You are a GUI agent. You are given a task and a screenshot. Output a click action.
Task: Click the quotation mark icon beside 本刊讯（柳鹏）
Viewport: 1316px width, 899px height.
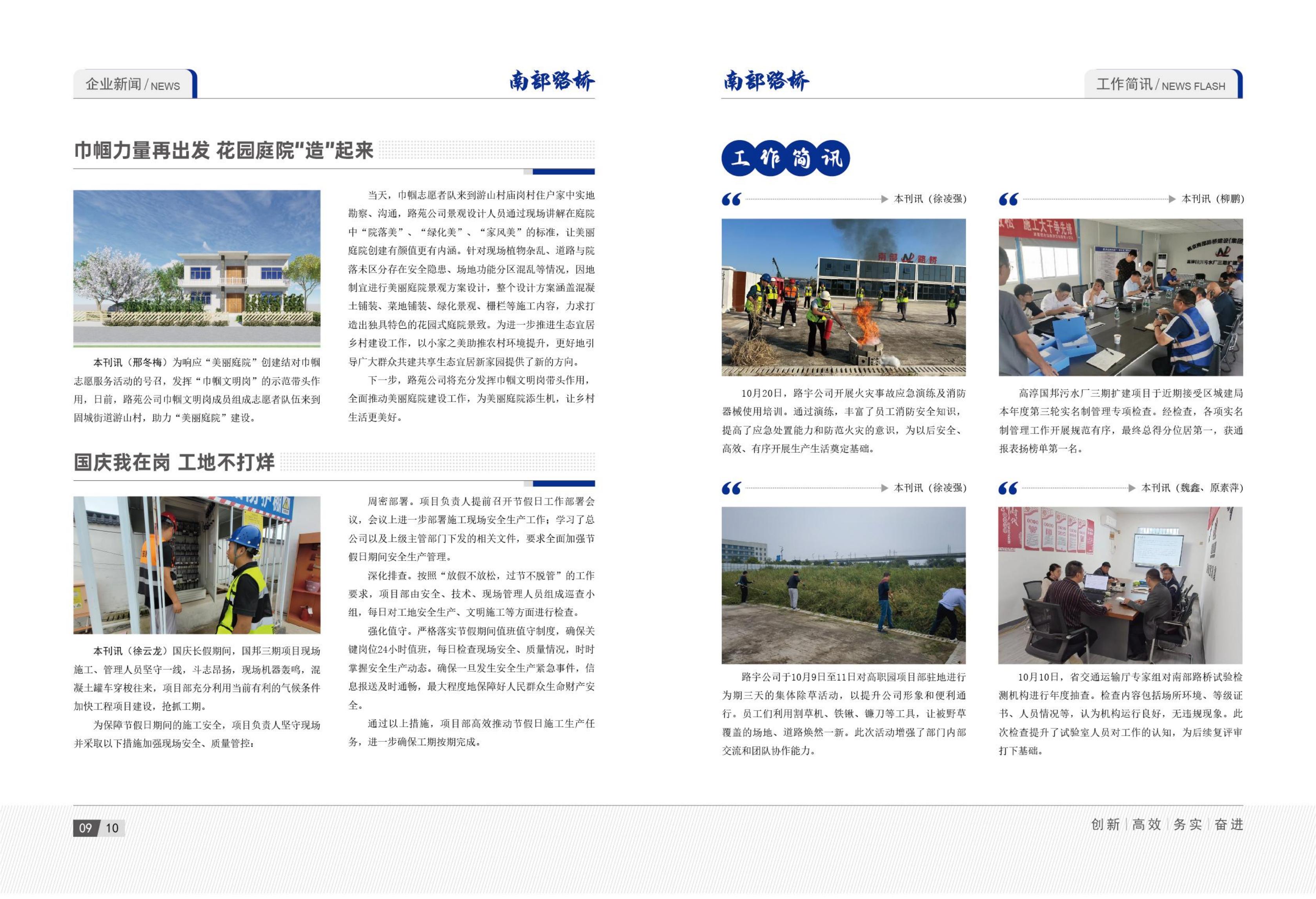[1008, 199]
